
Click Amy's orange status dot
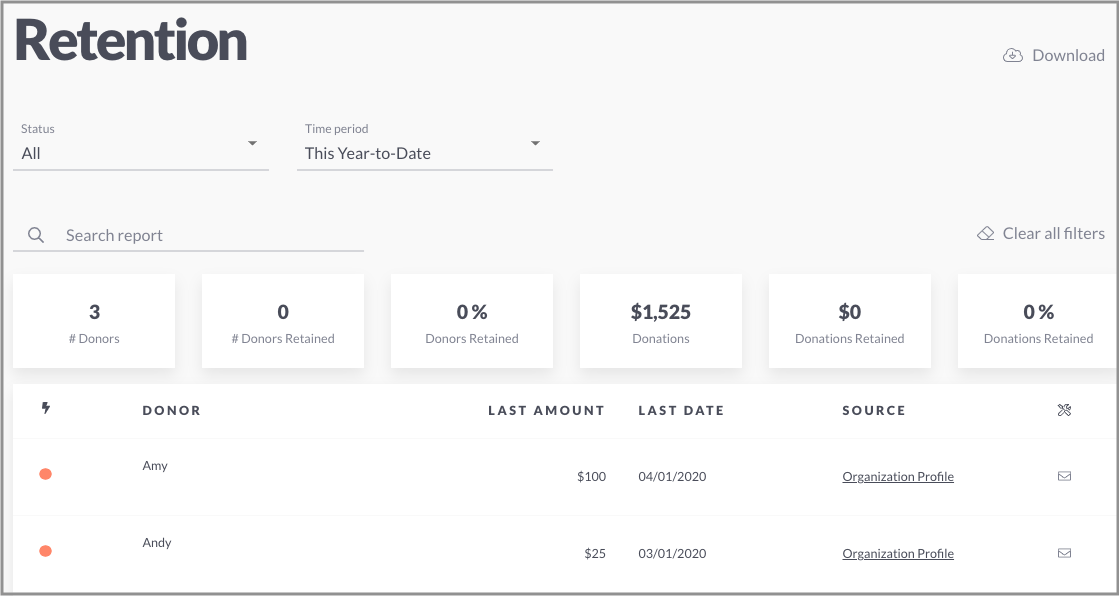(x=45, y=474)
